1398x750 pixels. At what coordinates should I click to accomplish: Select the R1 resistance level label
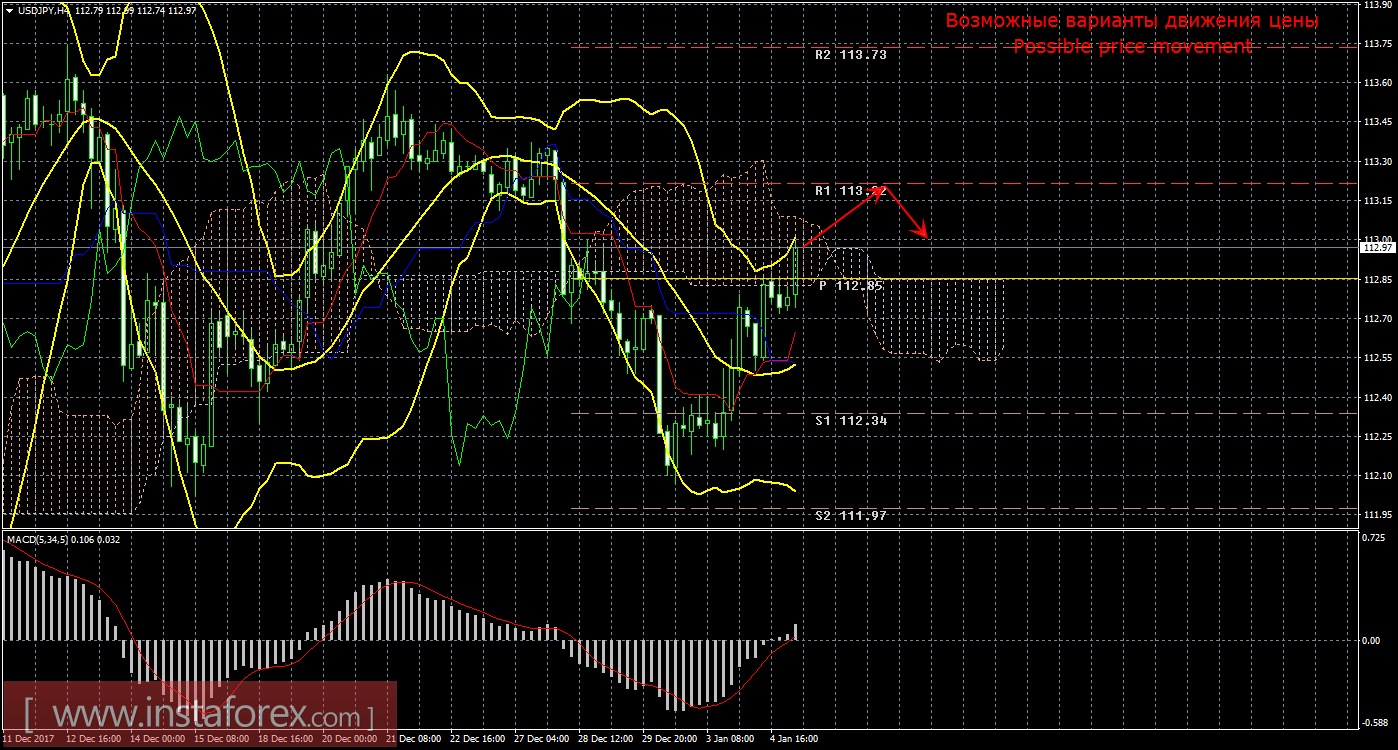[x=851, y=191]
